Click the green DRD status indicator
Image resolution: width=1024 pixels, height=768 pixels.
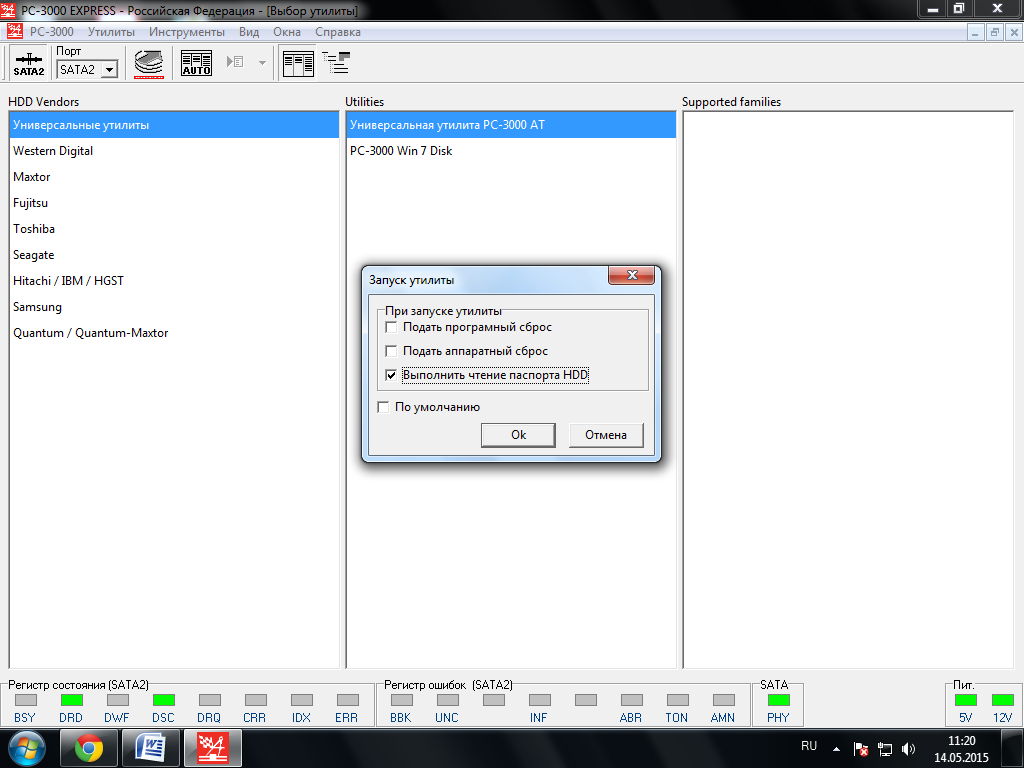click(71, 700)
